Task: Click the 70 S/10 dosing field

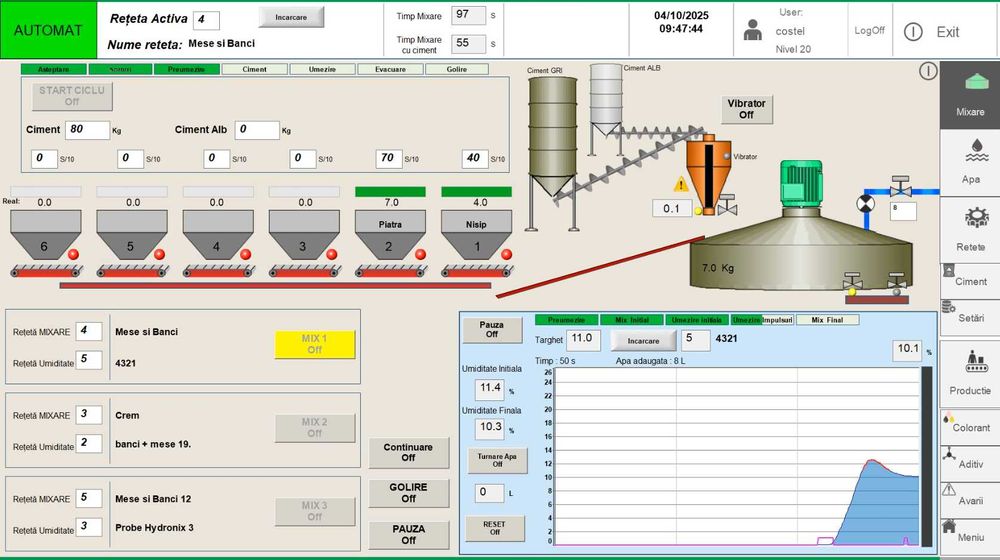Action: coord(389,158)
